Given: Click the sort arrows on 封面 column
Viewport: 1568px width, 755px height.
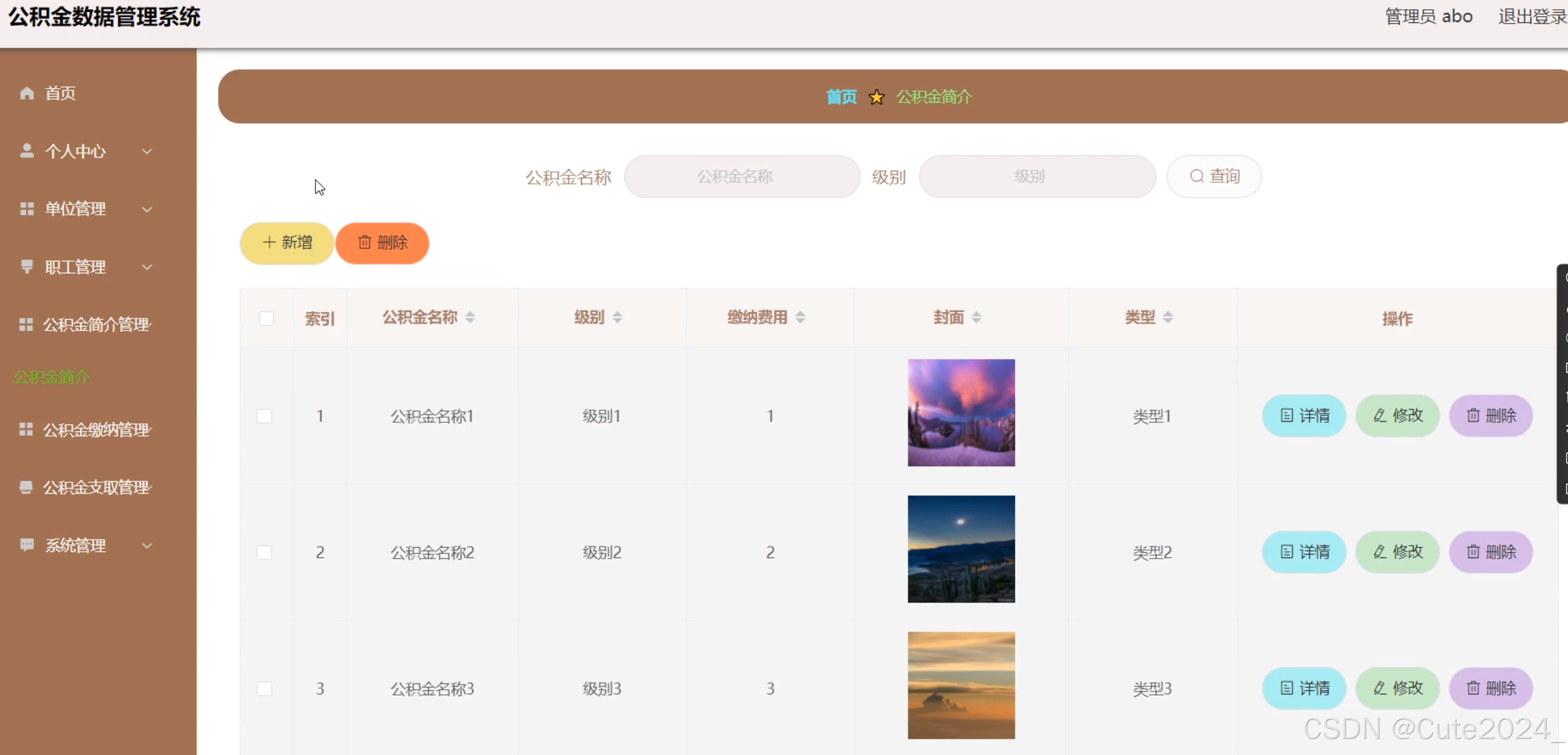Looking at the screenshot, I should point(976,317).
